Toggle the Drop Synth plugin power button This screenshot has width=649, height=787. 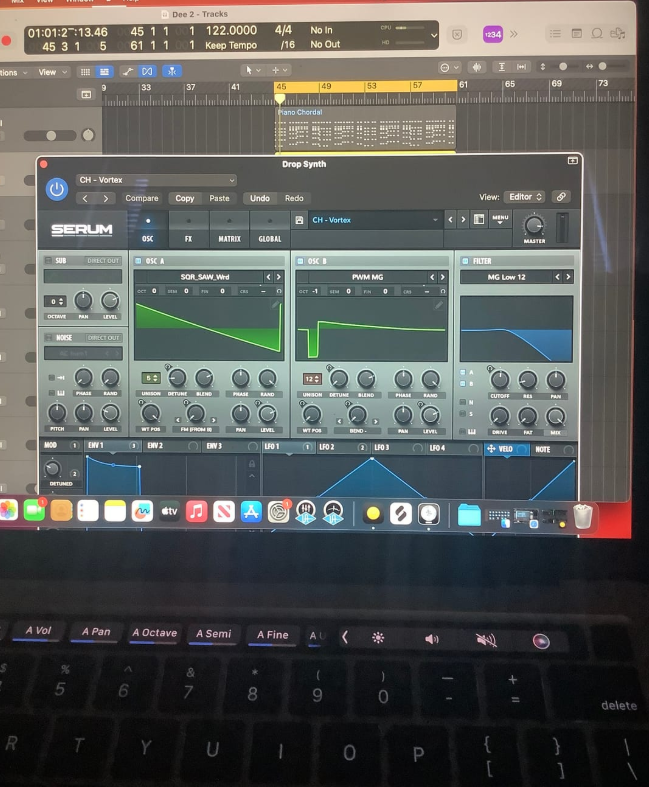[x=57, y=190]
